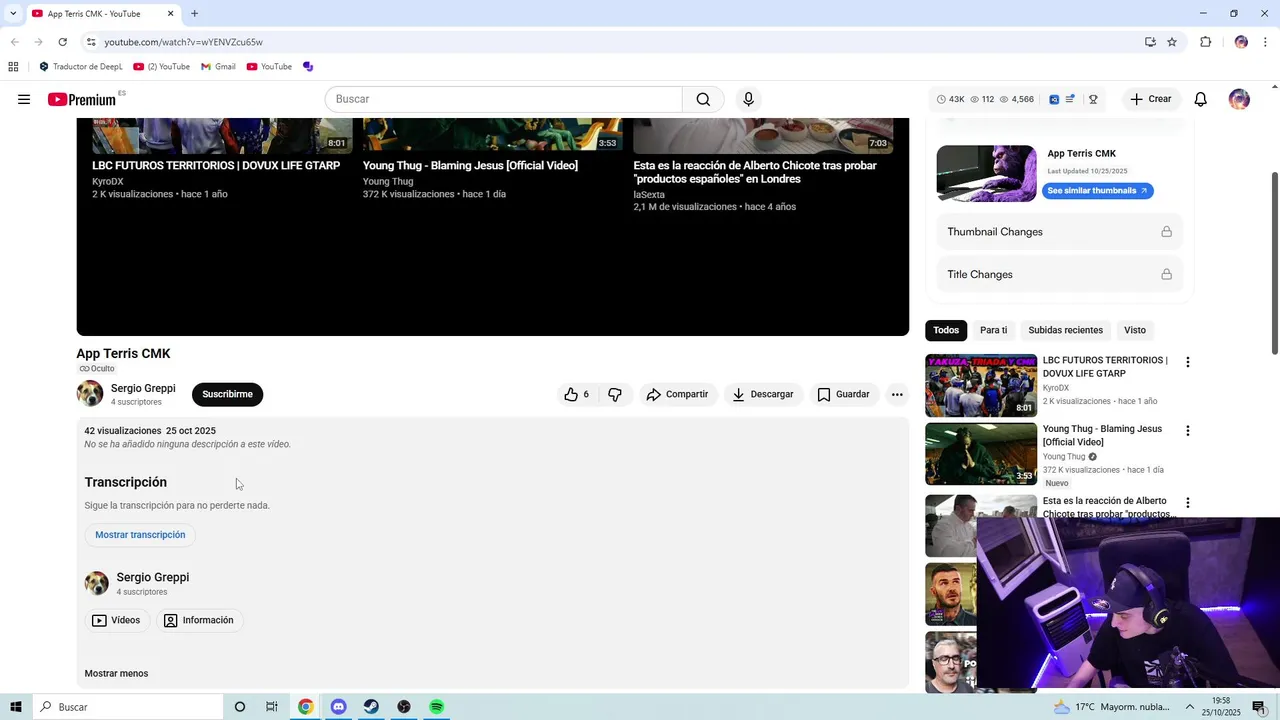Viewport: 1280px width, 720px height.
Task: Open Young Thug - Blaming Jesus end-screen title
Action: click(x=470, y=166)
